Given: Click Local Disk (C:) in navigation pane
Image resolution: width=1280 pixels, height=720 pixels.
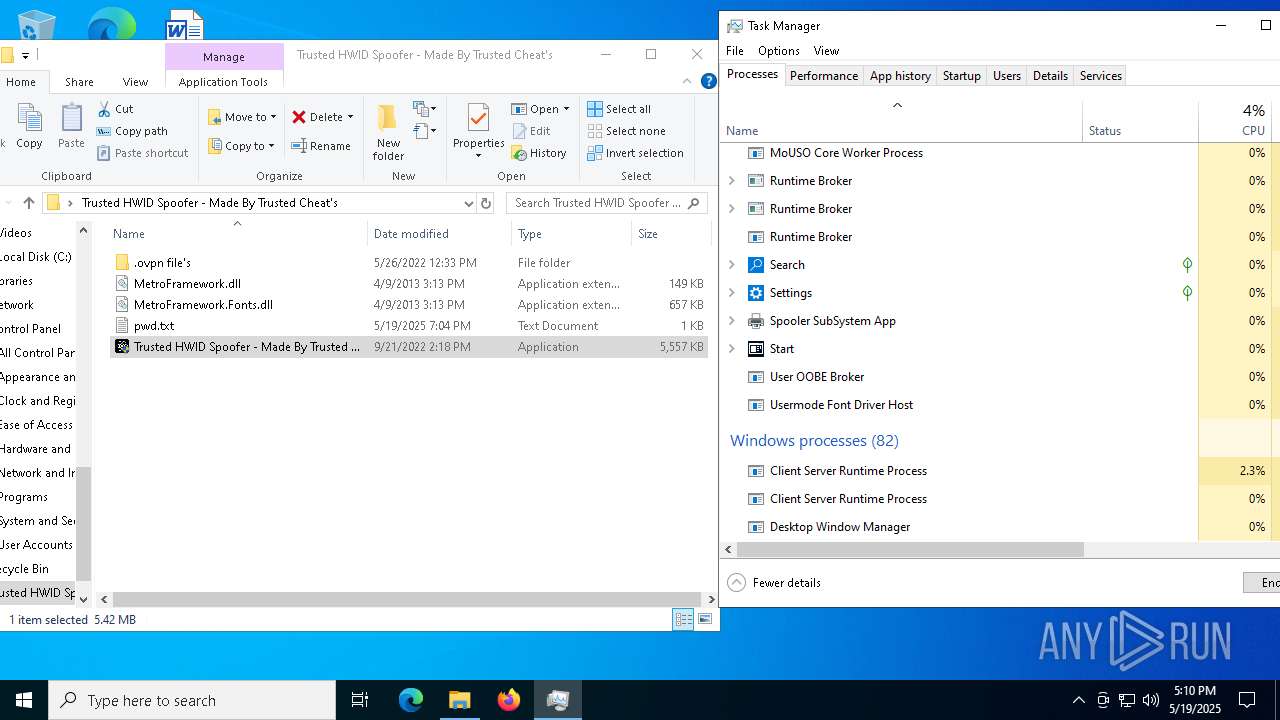Looking at the screenshot, I should pos(36,257).
